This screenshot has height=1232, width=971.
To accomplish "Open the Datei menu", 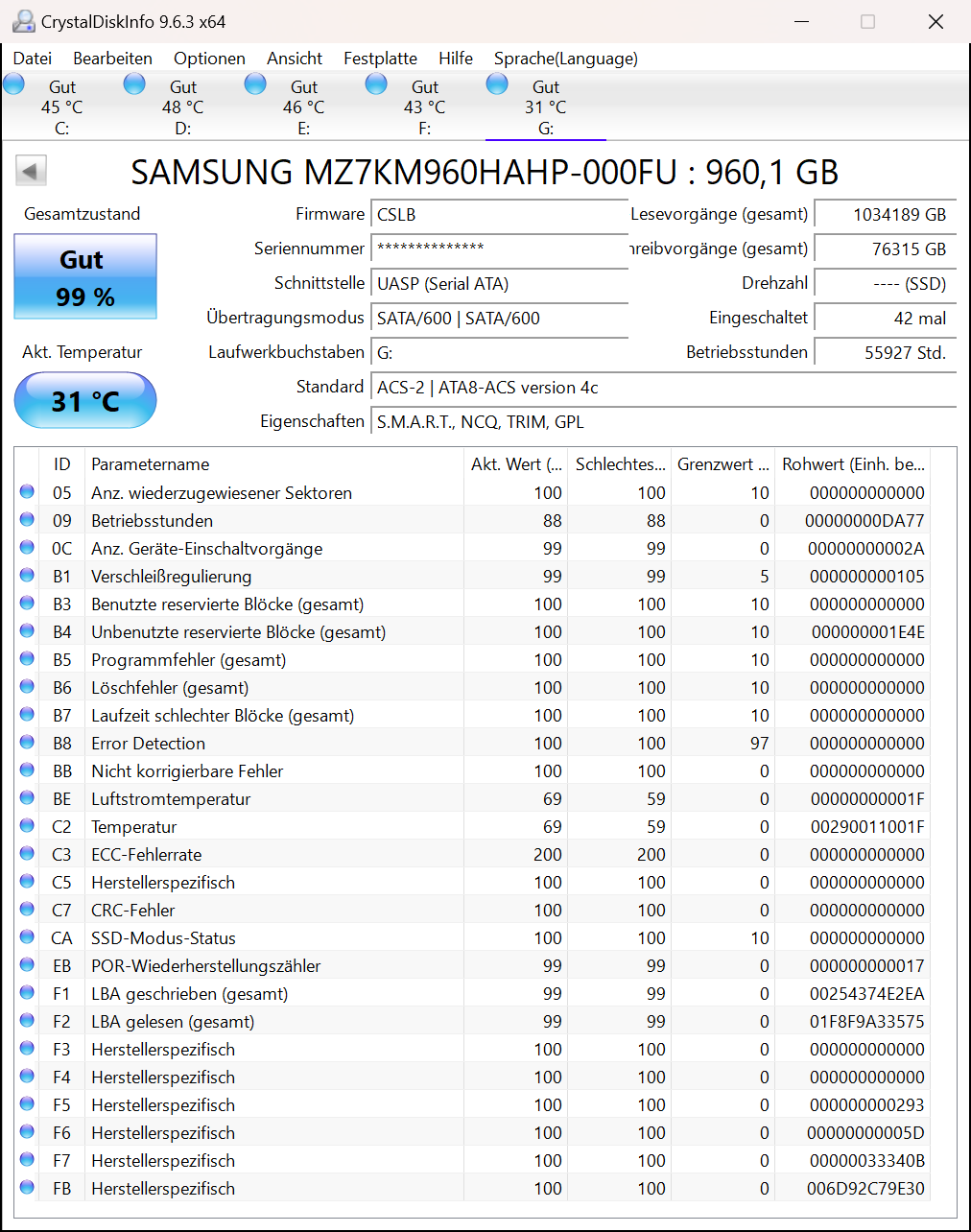I will pos(33,59).
